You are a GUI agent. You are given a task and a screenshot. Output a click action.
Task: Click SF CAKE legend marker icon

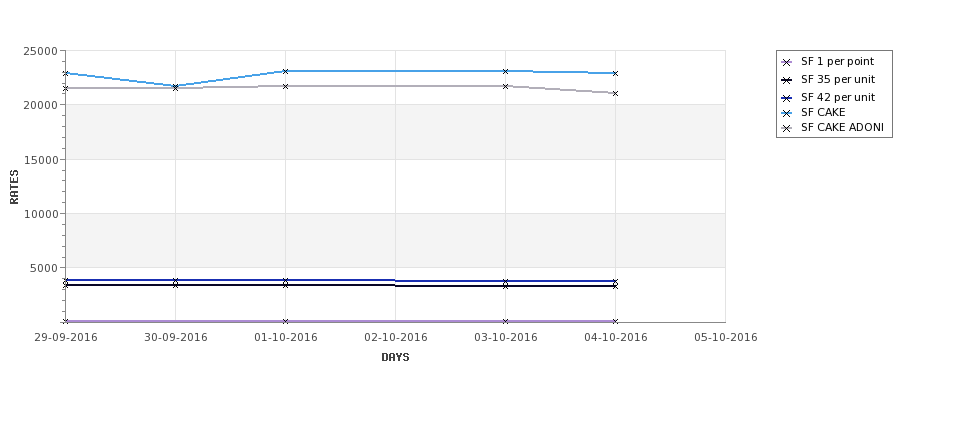coord(787,113)
